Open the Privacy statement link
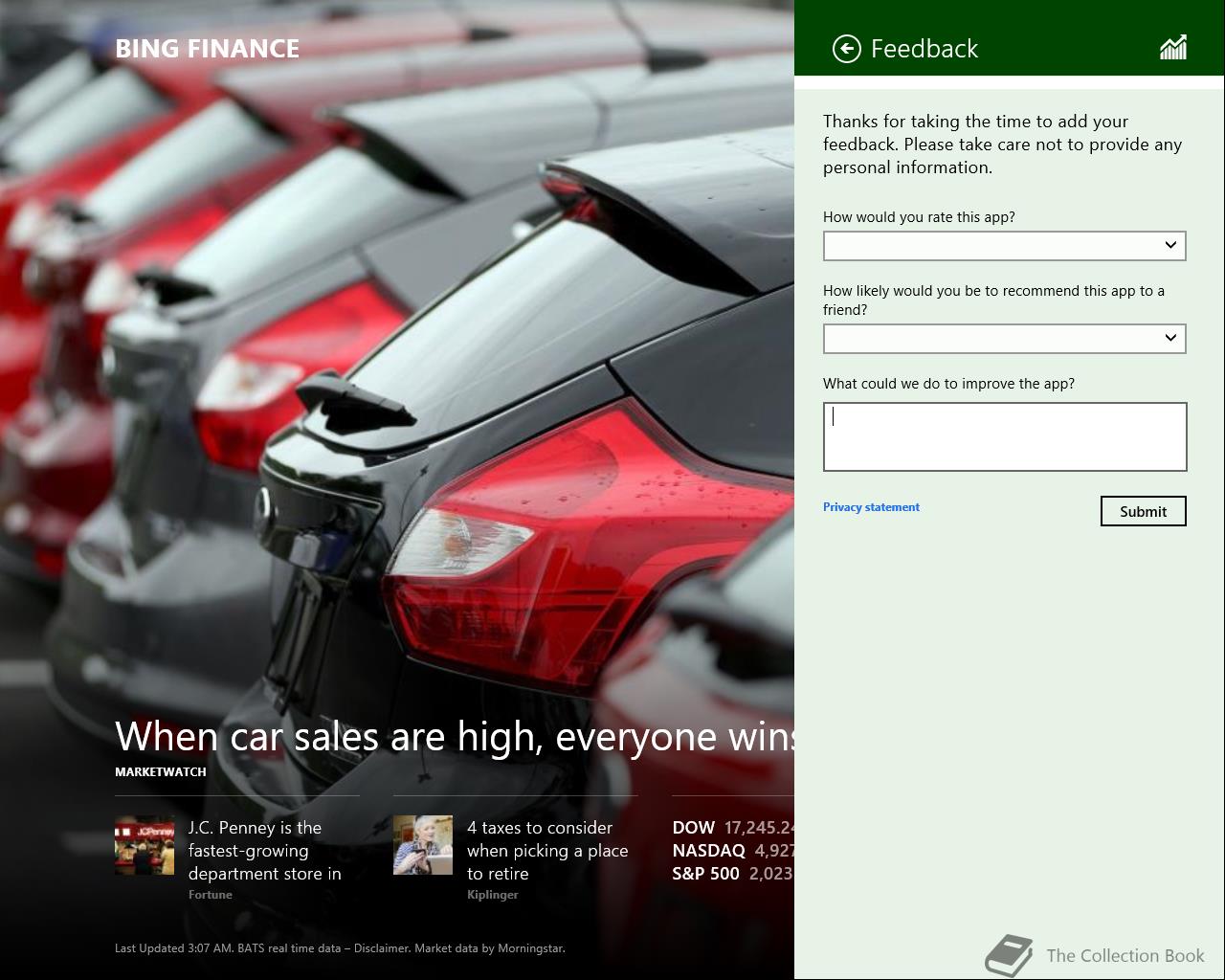 tap(871, 507)
